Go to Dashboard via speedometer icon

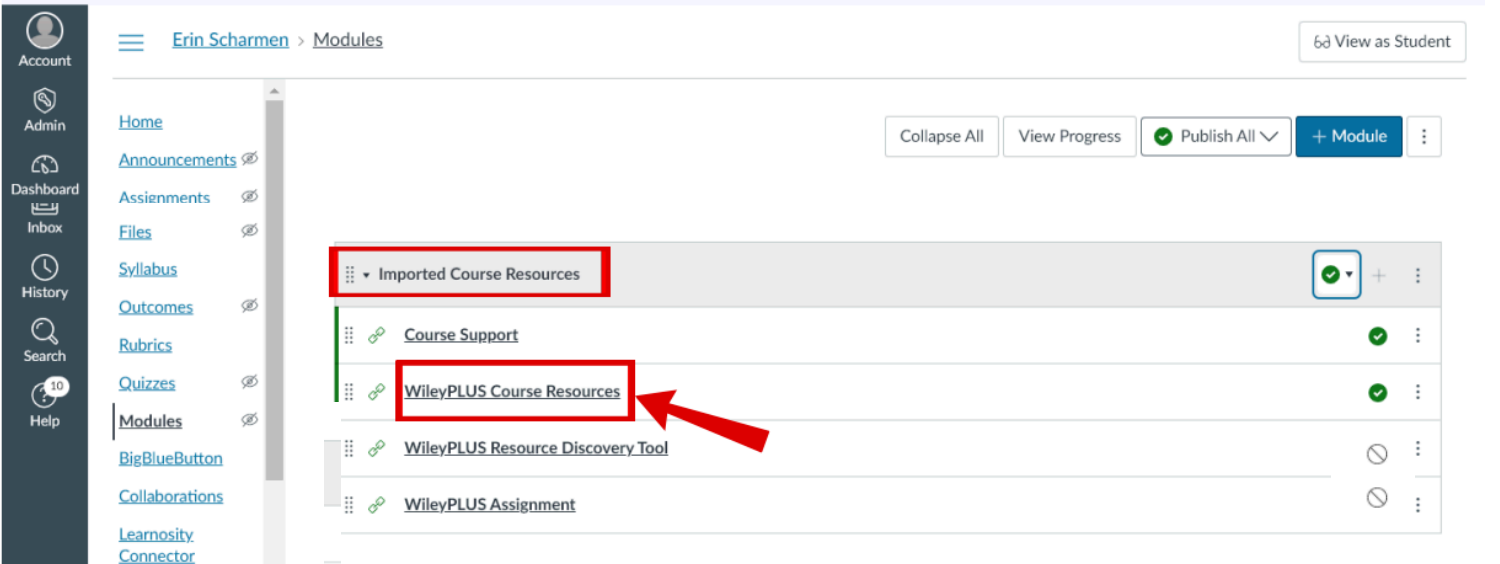[x=44, y=165]
